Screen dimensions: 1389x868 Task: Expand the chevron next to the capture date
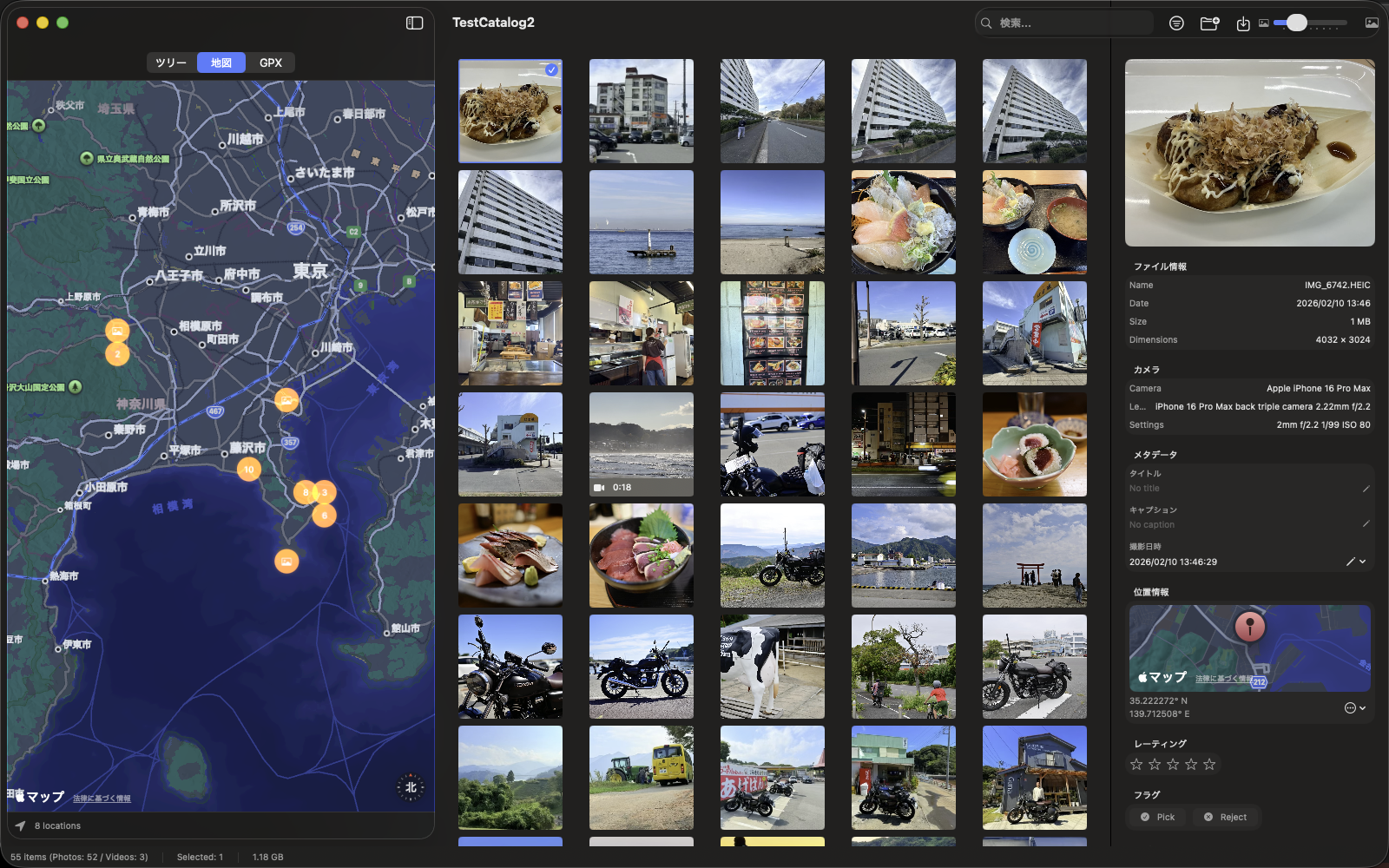[x=1362, y=562]
